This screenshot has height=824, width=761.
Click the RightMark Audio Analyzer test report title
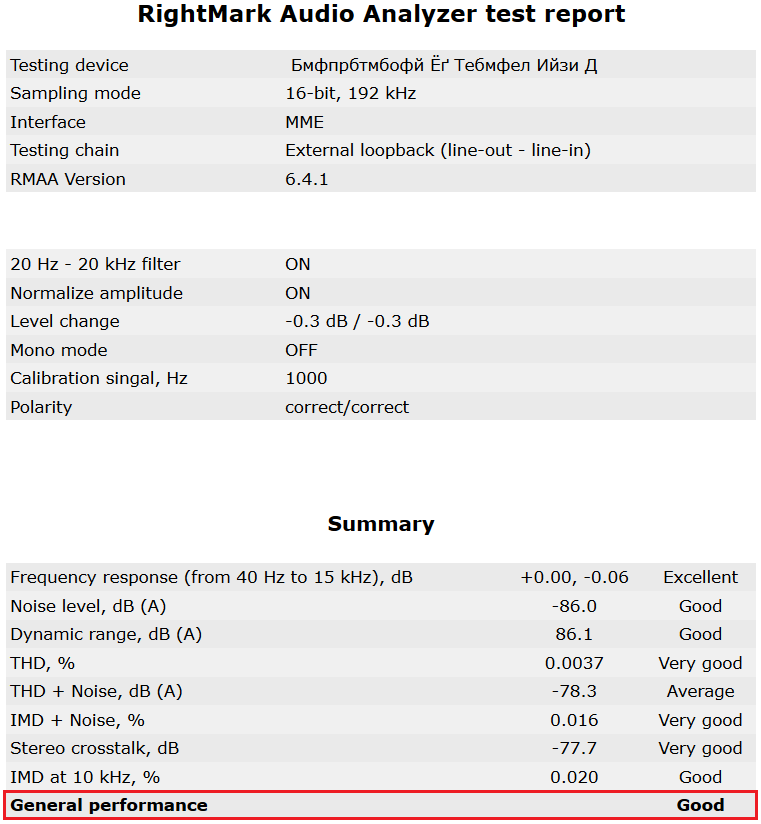tap(381, 14)
